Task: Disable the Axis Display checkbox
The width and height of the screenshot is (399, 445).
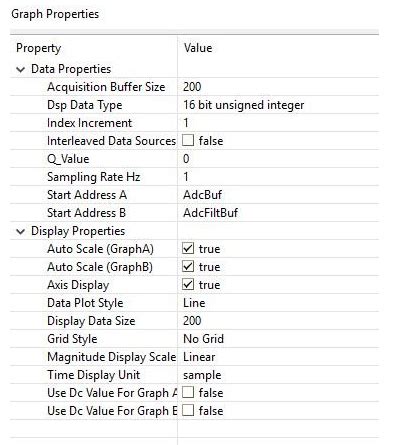Action: pos(188,285)
